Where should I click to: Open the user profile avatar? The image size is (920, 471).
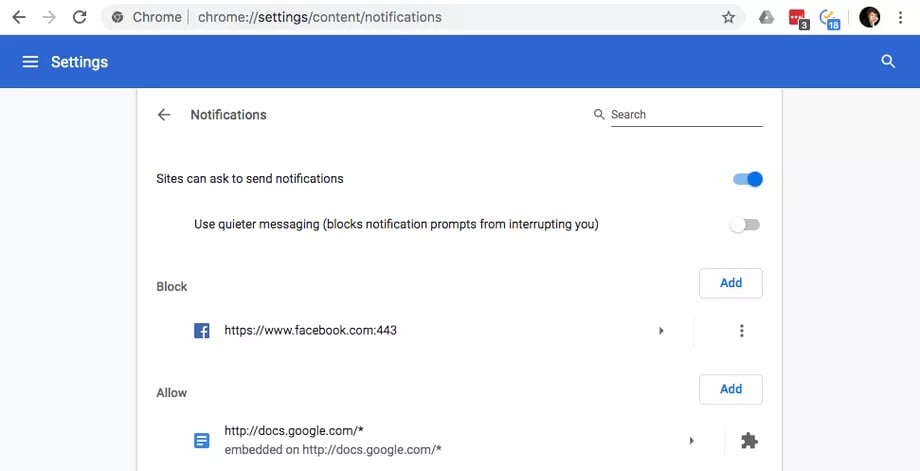tap(870, 17)
